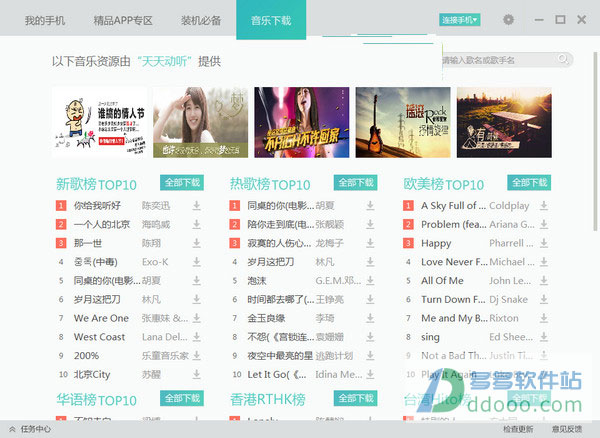Download 泡沫 by G.E.M.
600x438 pixels.
(x=370, y=281)
